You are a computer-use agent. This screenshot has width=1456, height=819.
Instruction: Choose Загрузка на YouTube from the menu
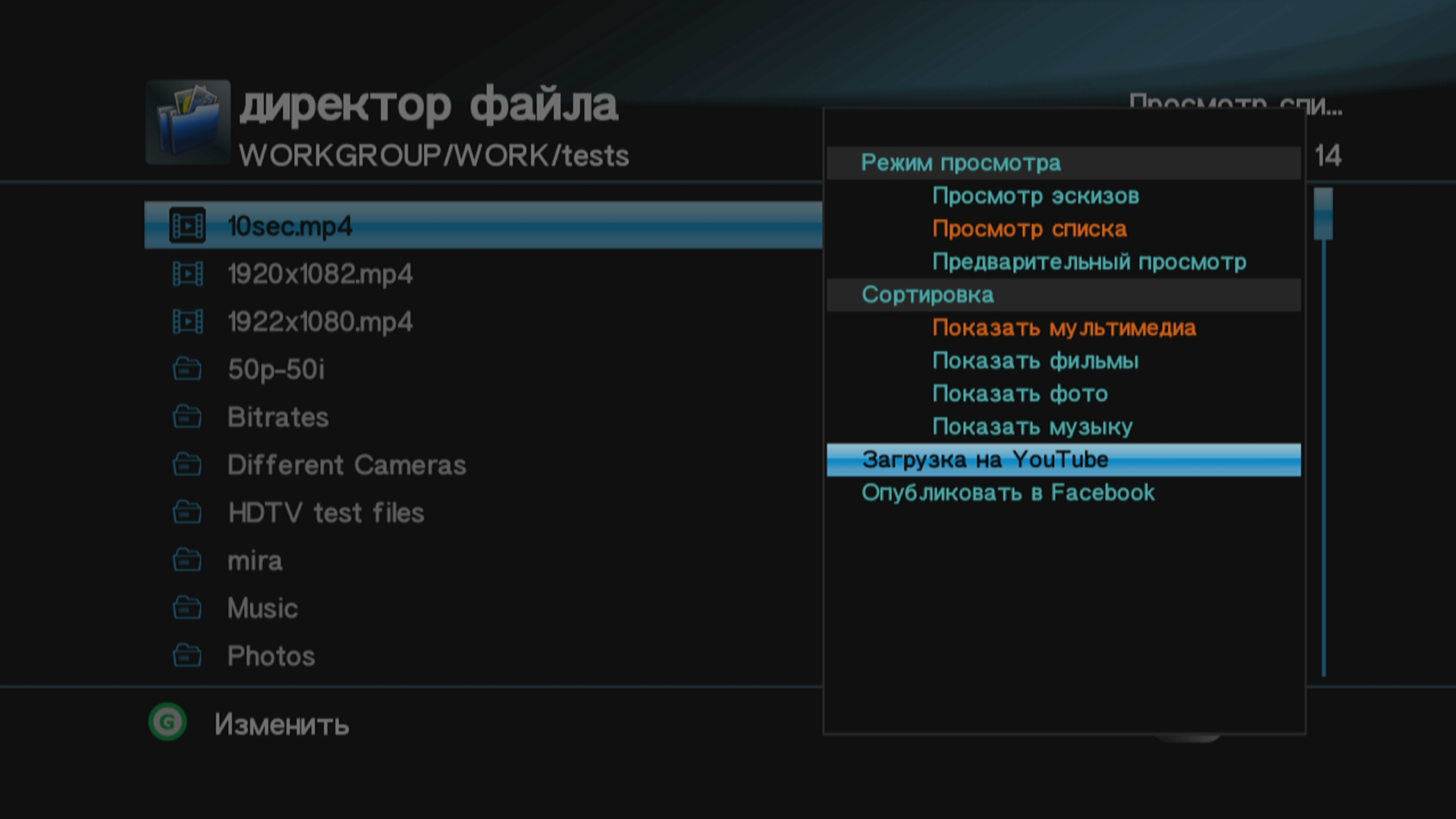[984, 459]
